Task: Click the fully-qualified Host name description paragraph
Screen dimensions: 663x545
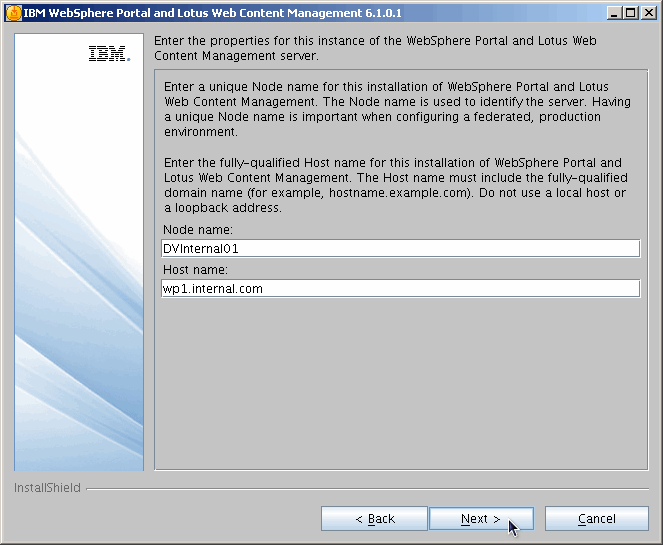Action: coord(392,185)
